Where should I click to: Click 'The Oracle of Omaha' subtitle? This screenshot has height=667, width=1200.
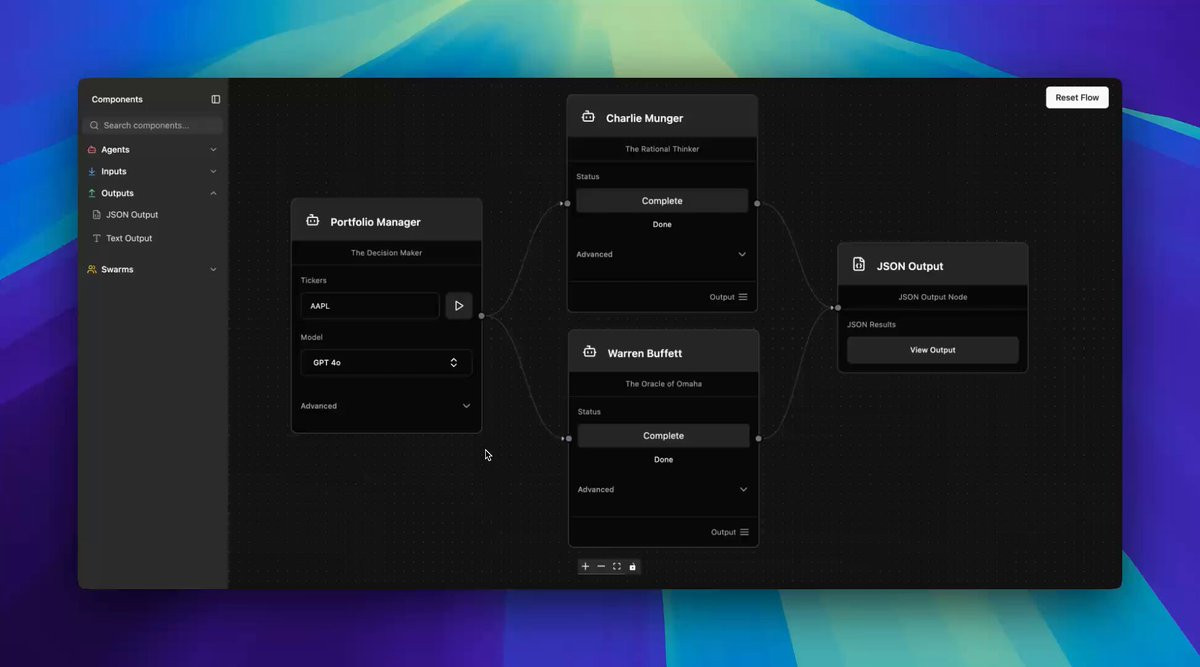click(663, 384)
